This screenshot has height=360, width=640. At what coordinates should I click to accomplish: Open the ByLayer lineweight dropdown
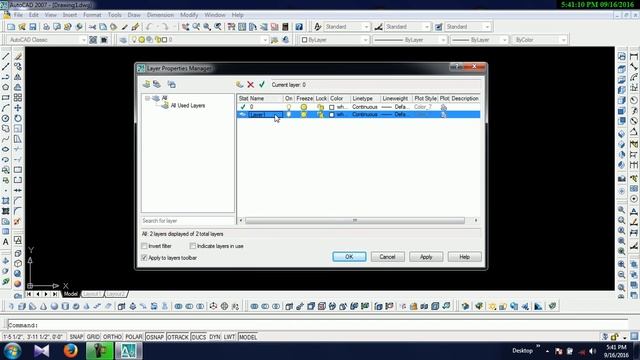(x=504, y=40)
